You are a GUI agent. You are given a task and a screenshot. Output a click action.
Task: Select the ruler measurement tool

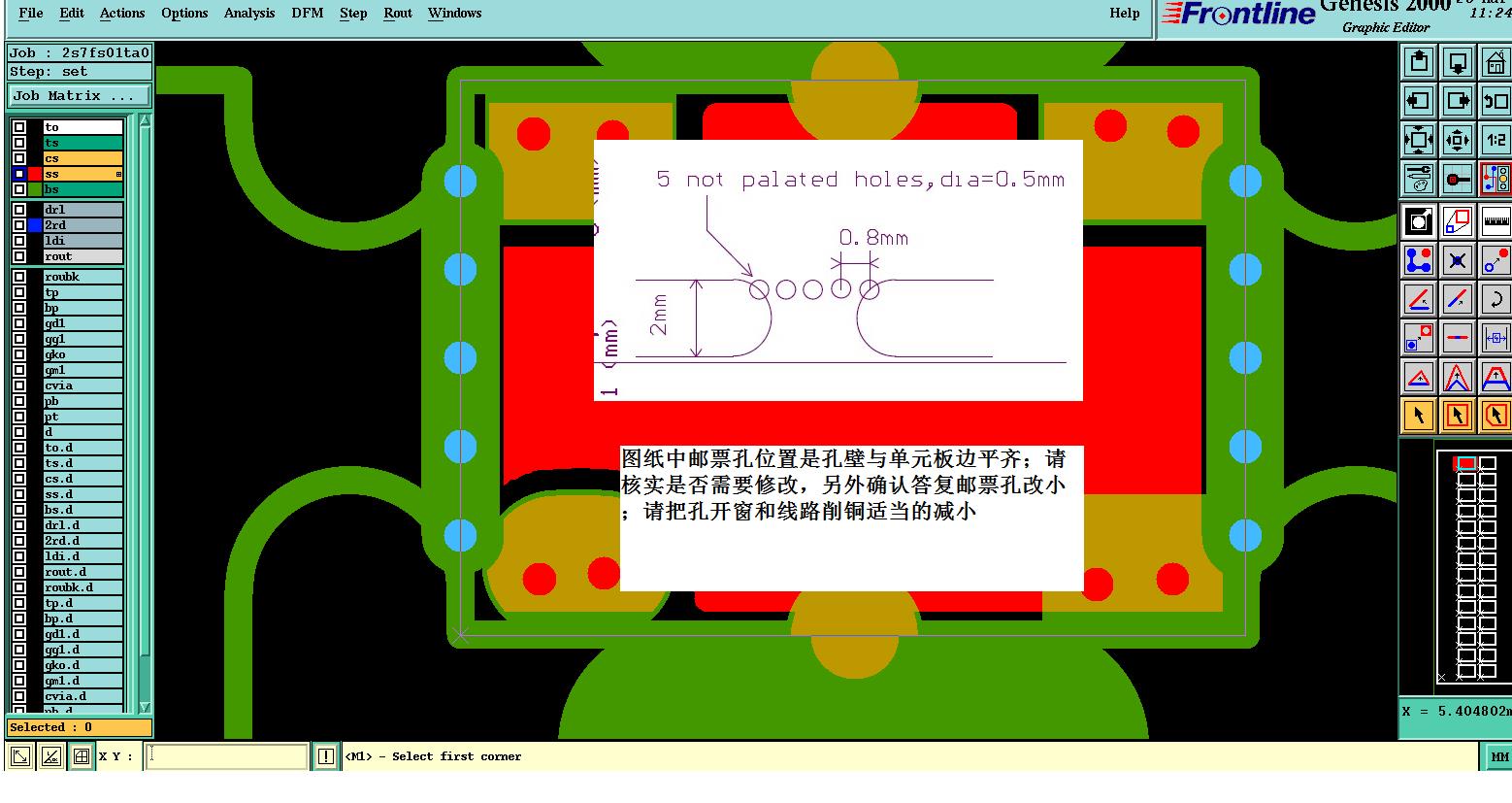(x=1496, y=222)
